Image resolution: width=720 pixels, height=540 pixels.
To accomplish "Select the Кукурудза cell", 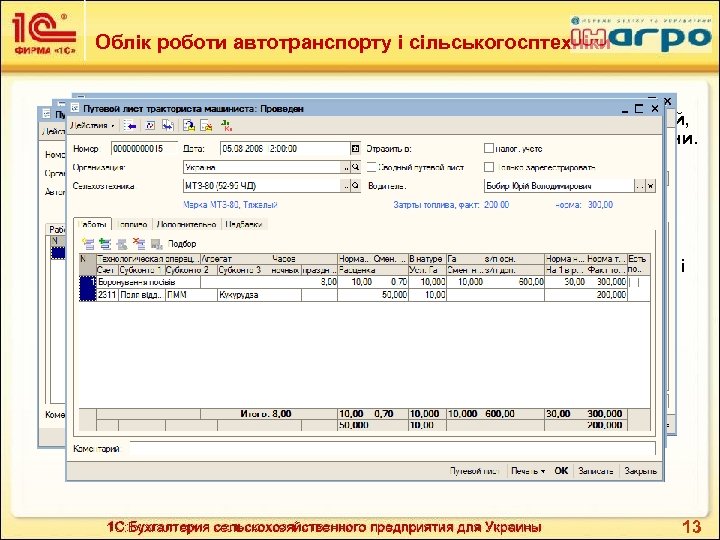I will (x=259, y=295).
